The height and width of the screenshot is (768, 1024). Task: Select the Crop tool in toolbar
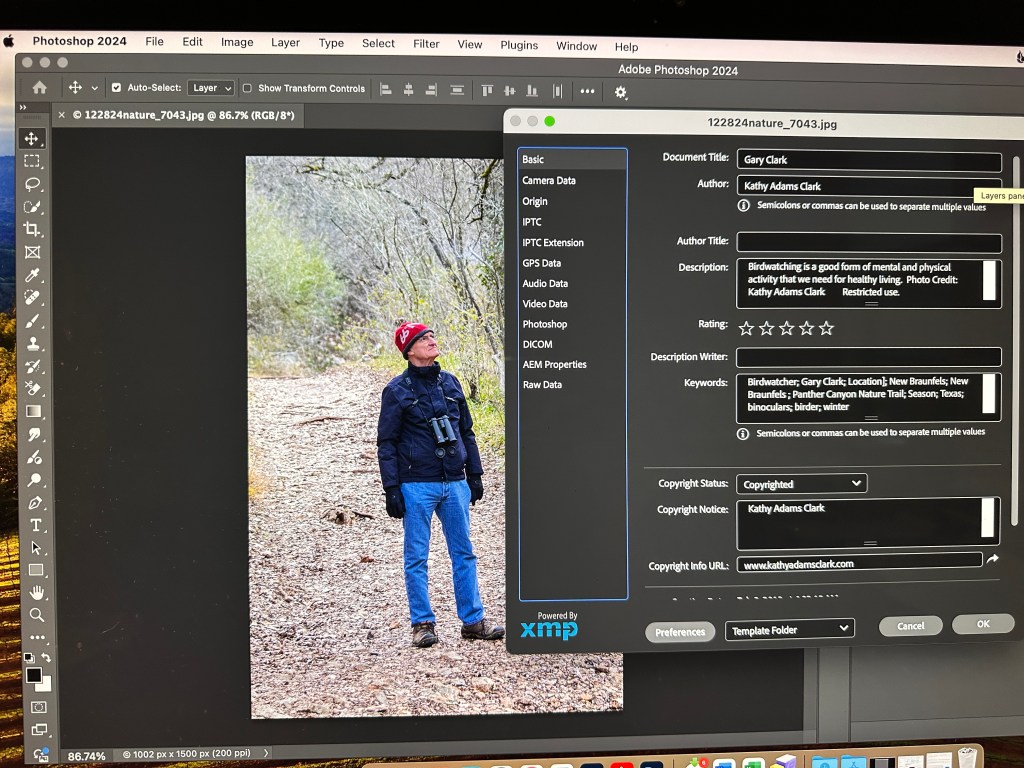[x=33, y=229]
